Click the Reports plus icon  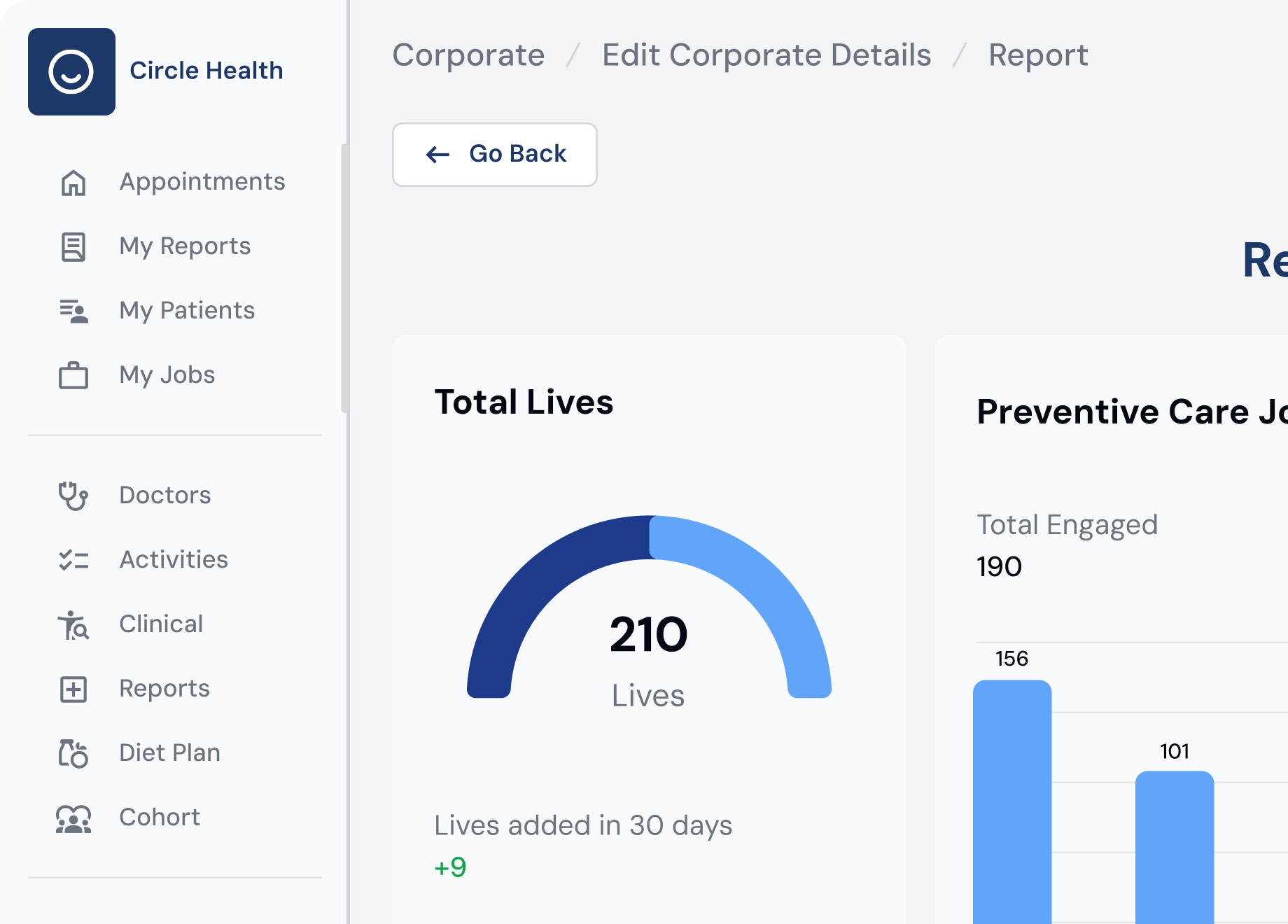coord(73,689)
